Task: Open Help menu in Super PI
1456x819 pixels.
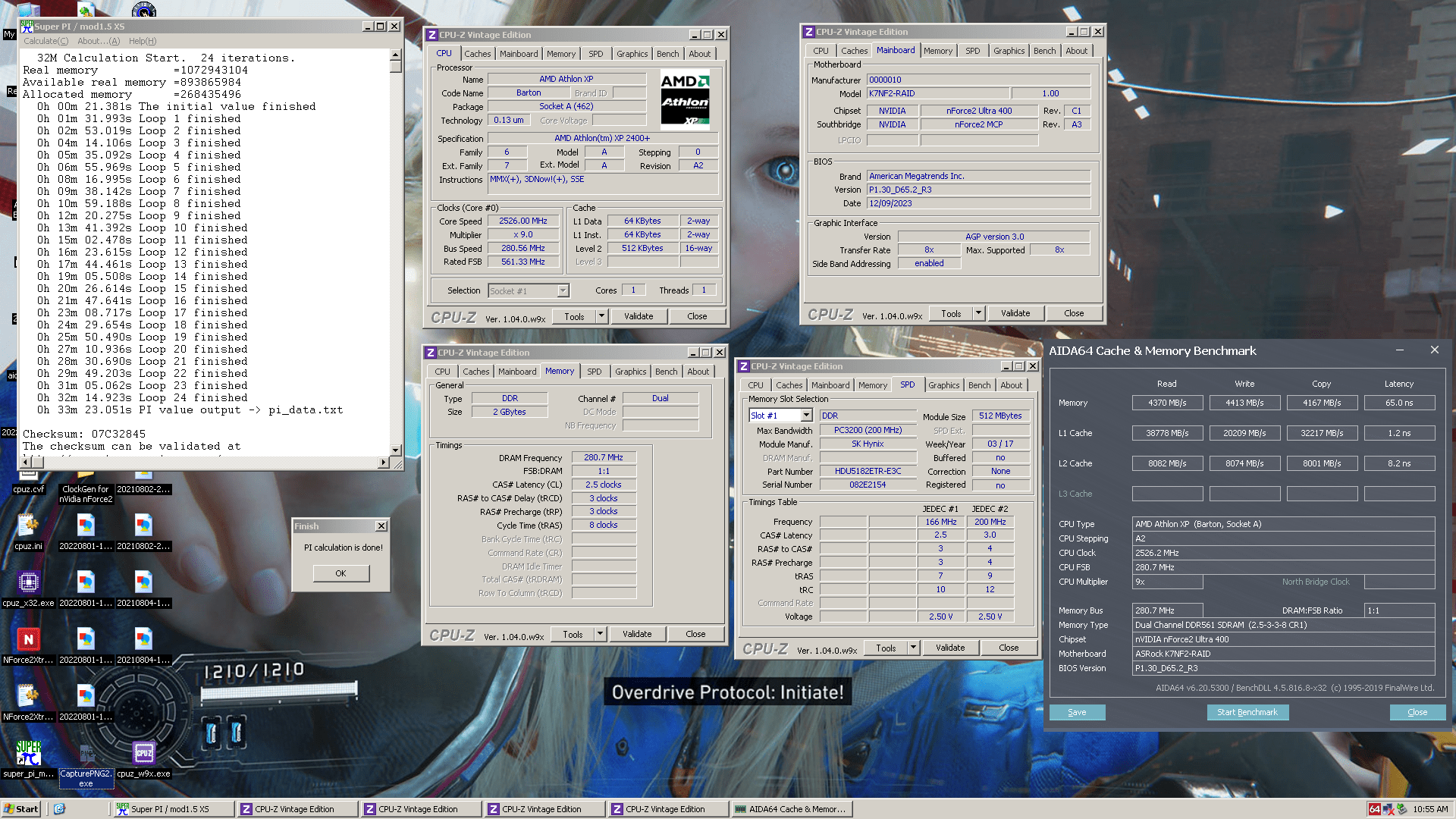Action: point(143,41)
